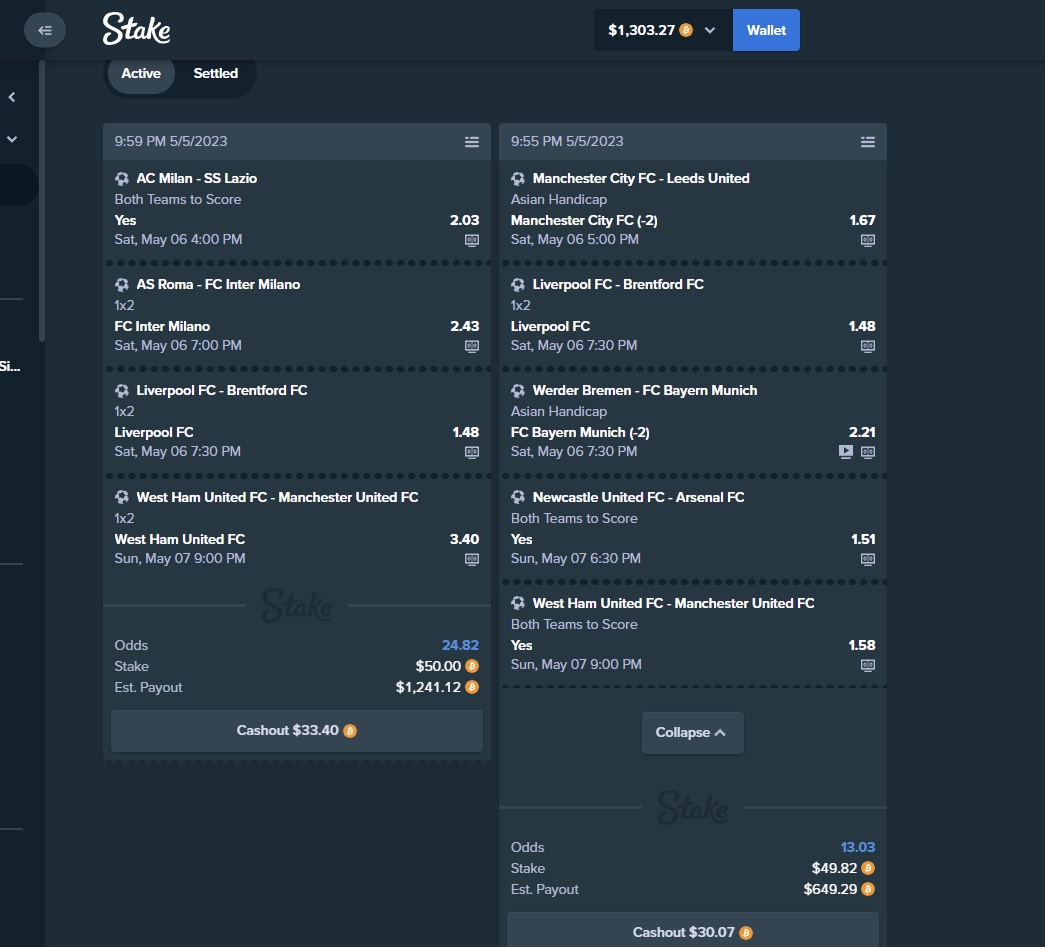1045x947 pixels.
Task: Click the $50.00 stake amount
Action: (438, 666)
